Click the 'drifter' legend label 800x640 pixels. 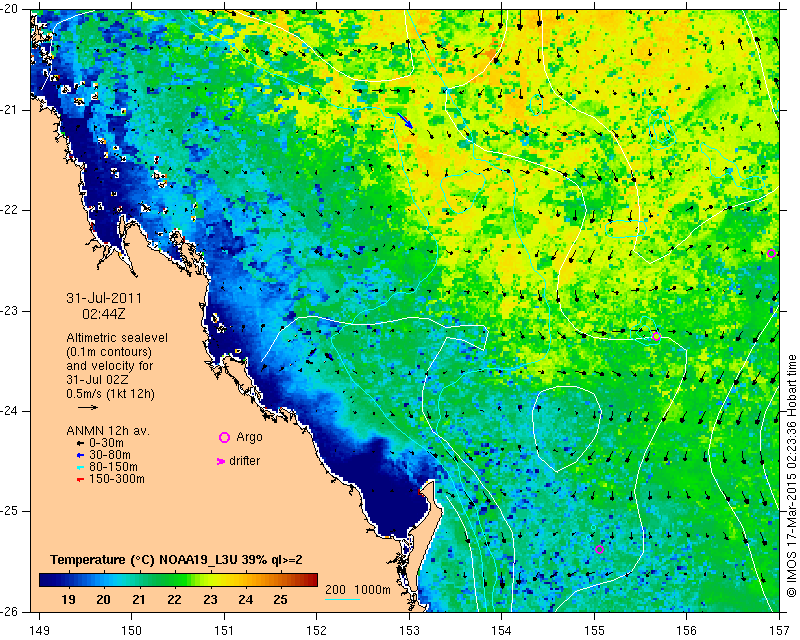(244, 461)
